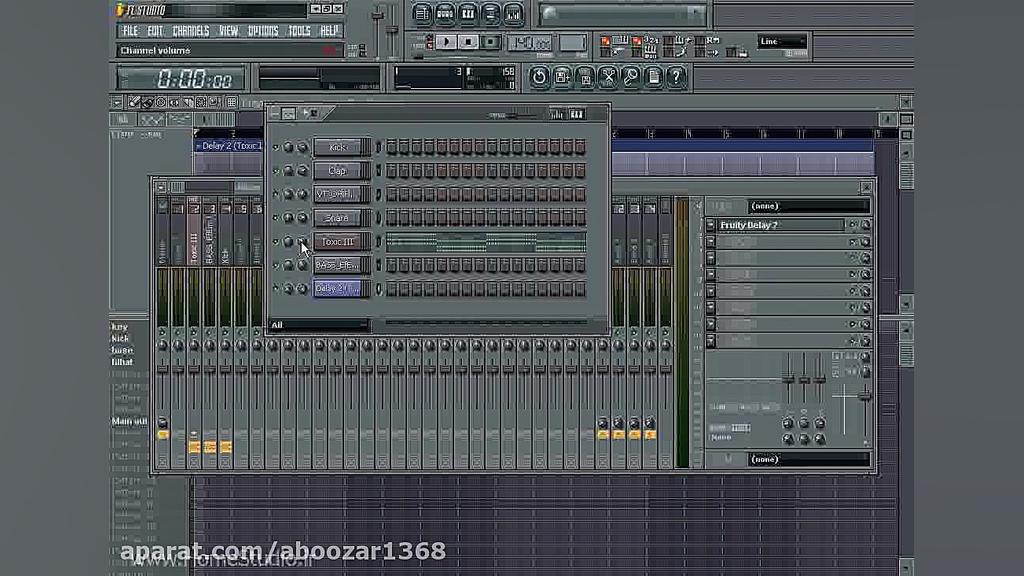Click the one-click recording microphone icon
The height and width of the screenshot is (576, 1024).
(x=630, y=77)
